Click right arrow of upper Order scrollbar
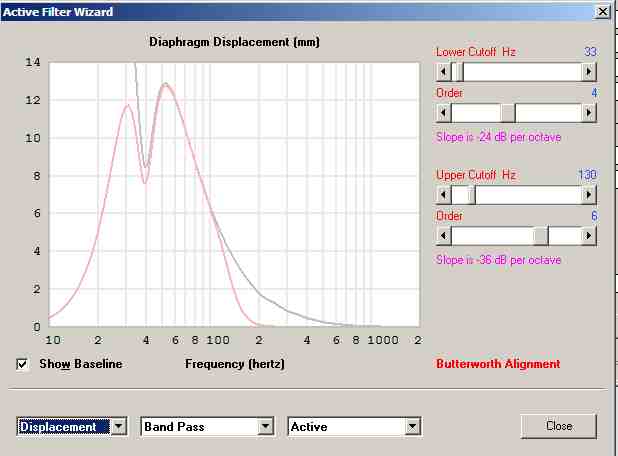 pos(589,236)
